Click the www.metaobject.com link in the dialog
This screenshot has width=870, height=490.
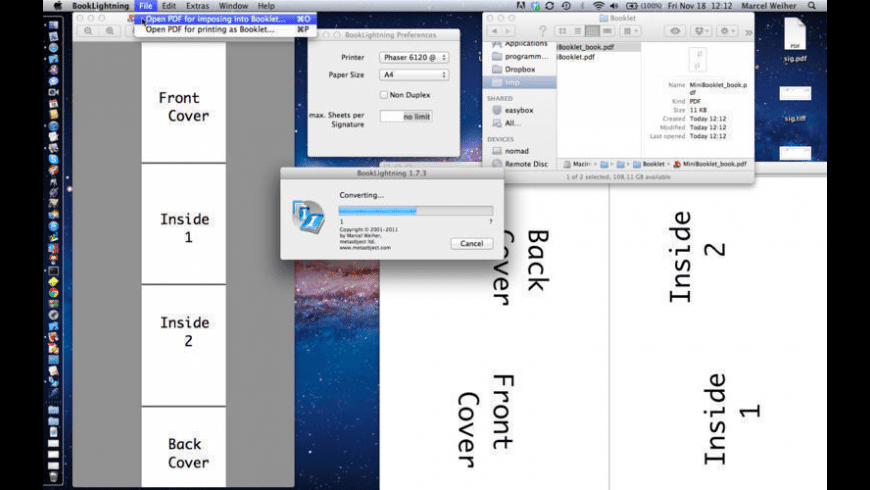coord(365,247)
